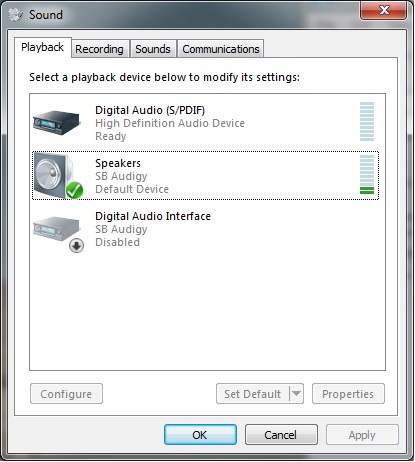This screenshot has width=415, height=462.
Task: Open device Properties button
Action: pos(348,394)
